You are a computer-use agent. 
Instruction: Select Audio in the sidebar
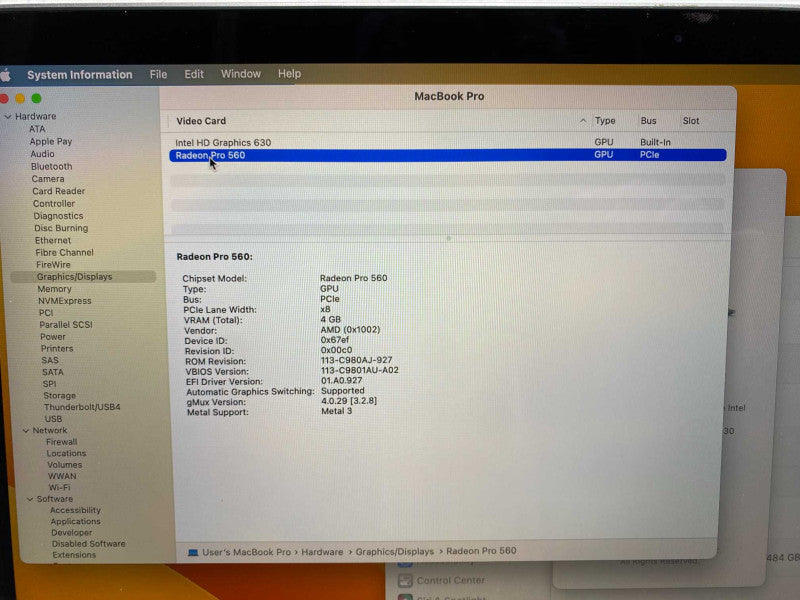(x=42, y=154)
